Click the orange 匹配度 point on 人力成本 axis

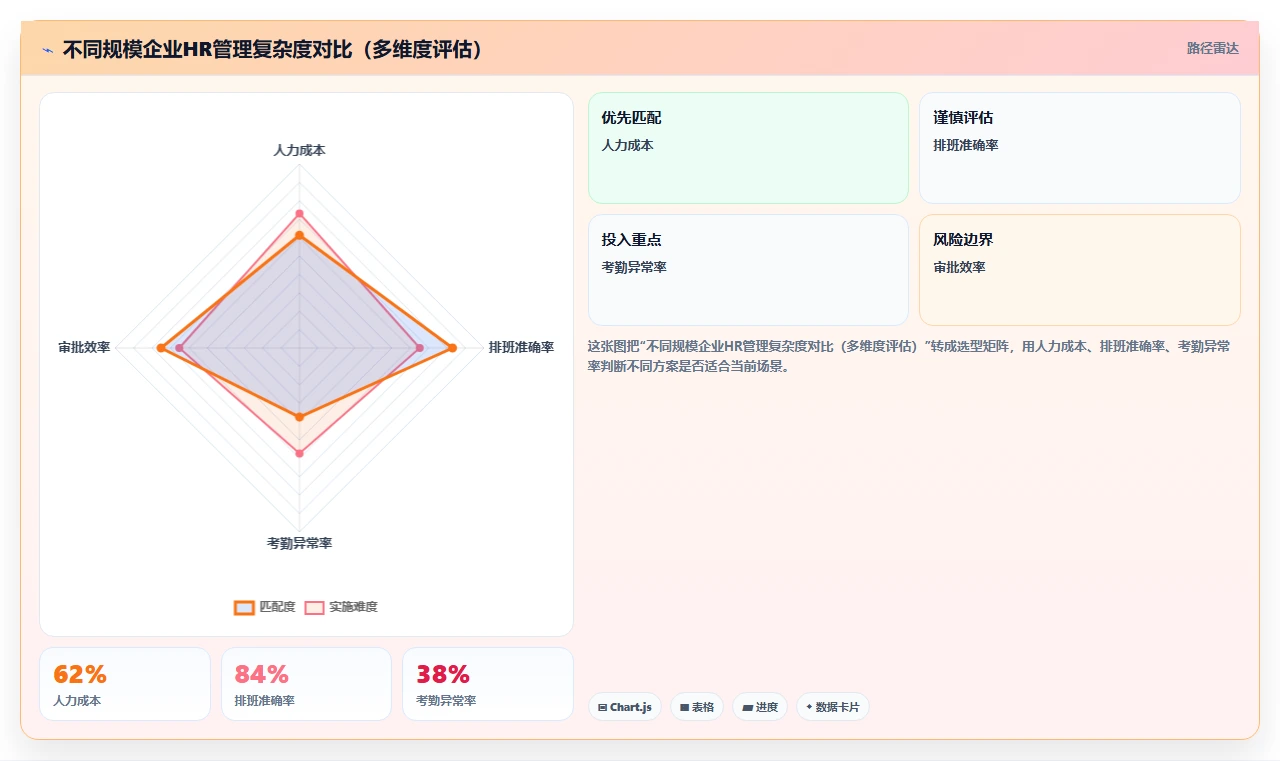[x=299, y=236]
